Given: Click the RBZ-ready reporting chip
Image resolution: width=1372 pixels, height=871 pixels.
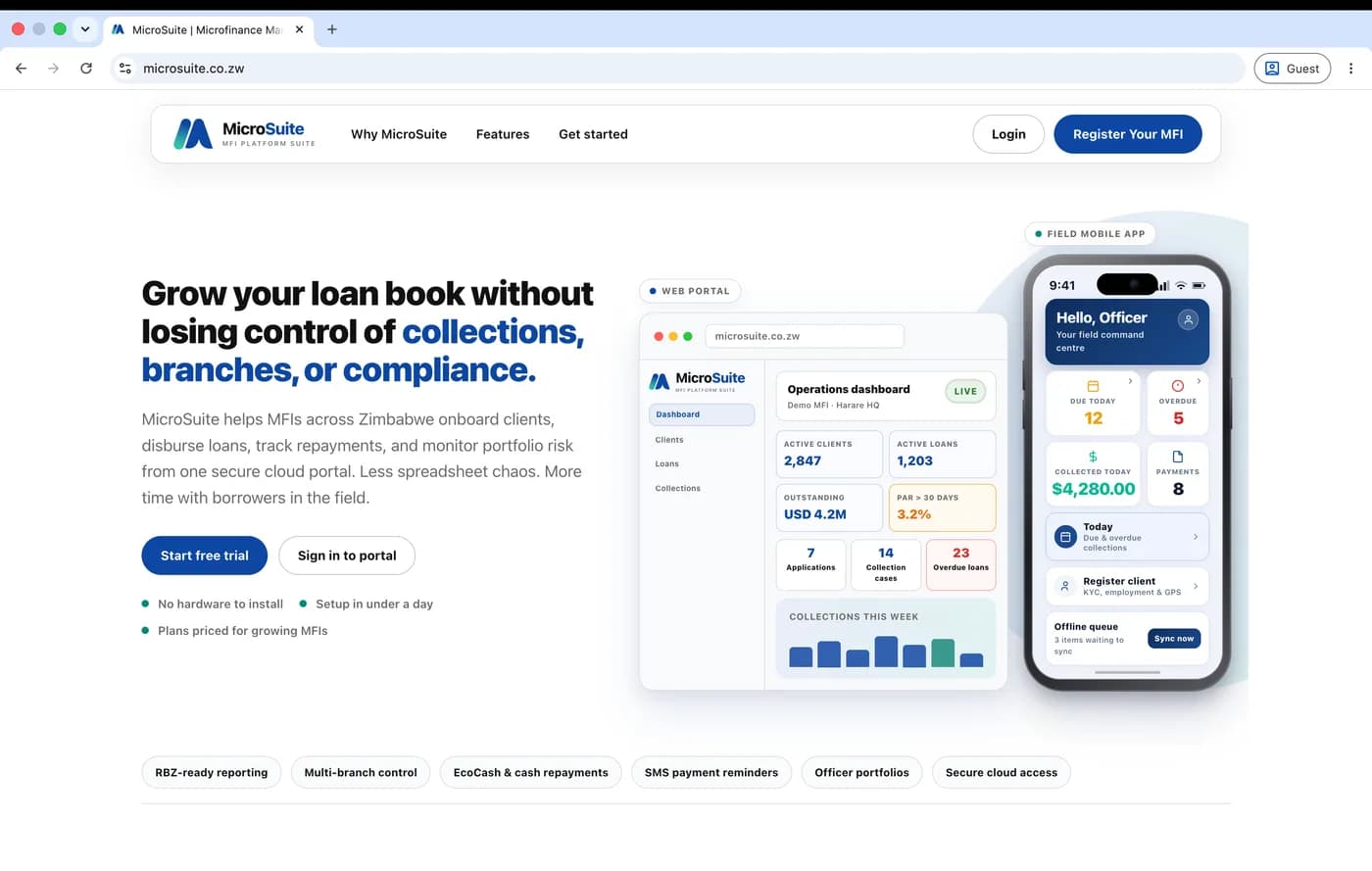Looking at the screenshot, I should pos(212,772).
